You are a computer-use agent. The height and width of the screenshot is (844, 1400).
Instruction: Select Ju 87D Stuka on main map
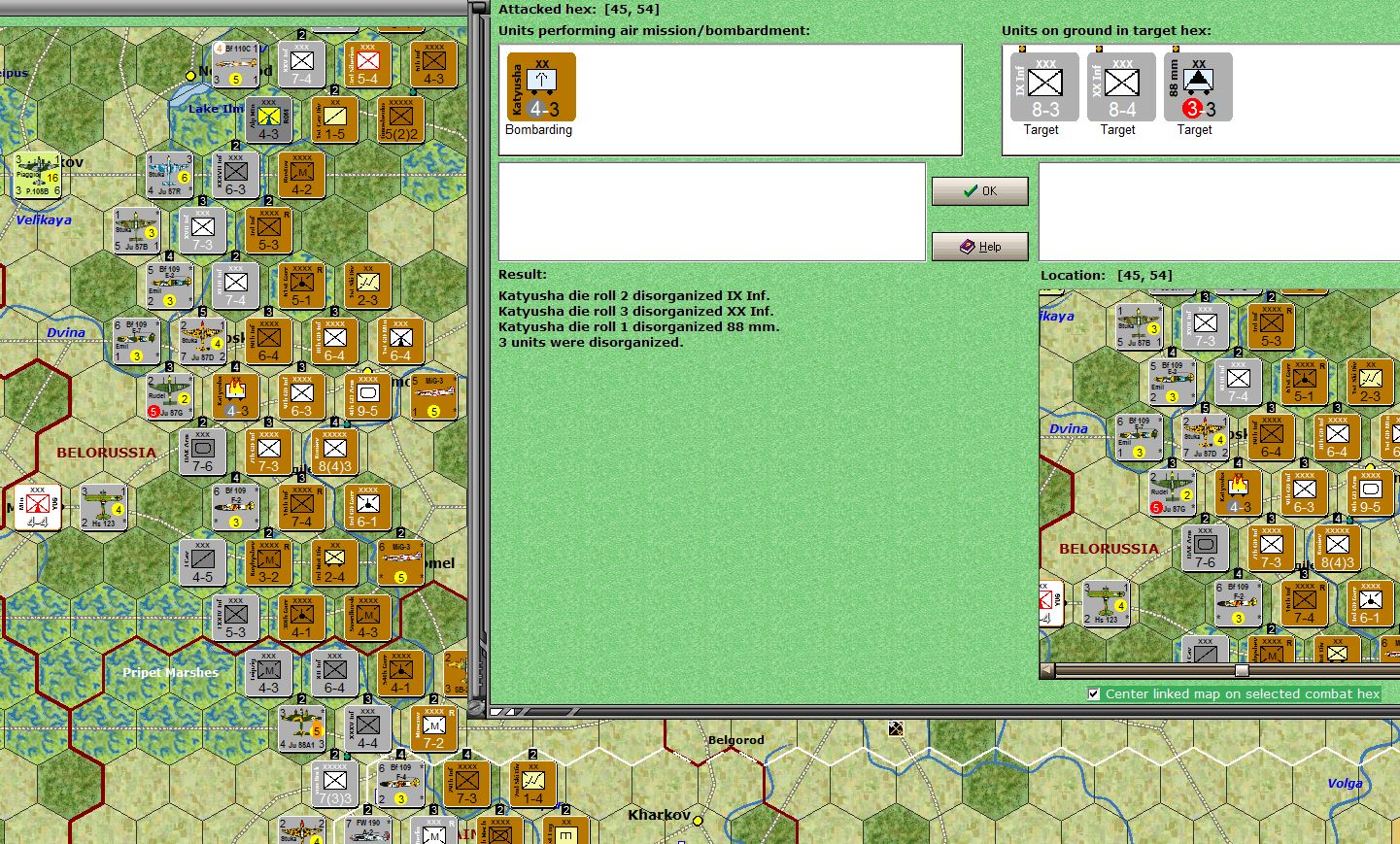pos(203,341)
